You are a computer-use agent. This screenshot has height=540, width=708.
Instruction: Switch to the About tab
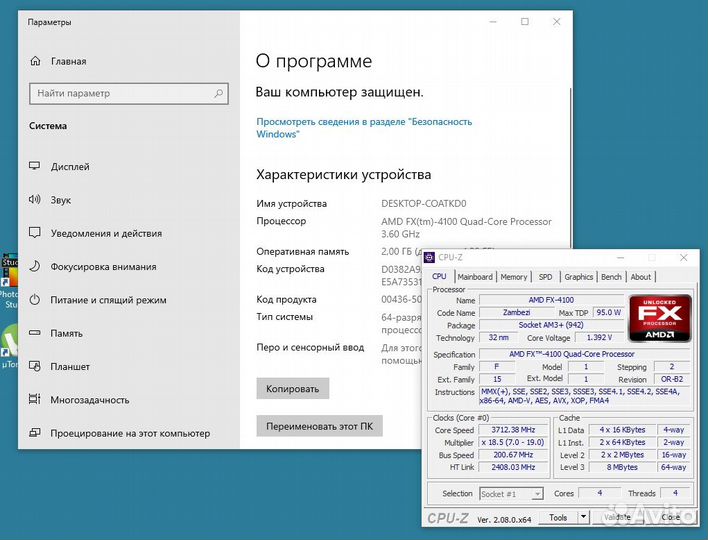tap(641, 277)
